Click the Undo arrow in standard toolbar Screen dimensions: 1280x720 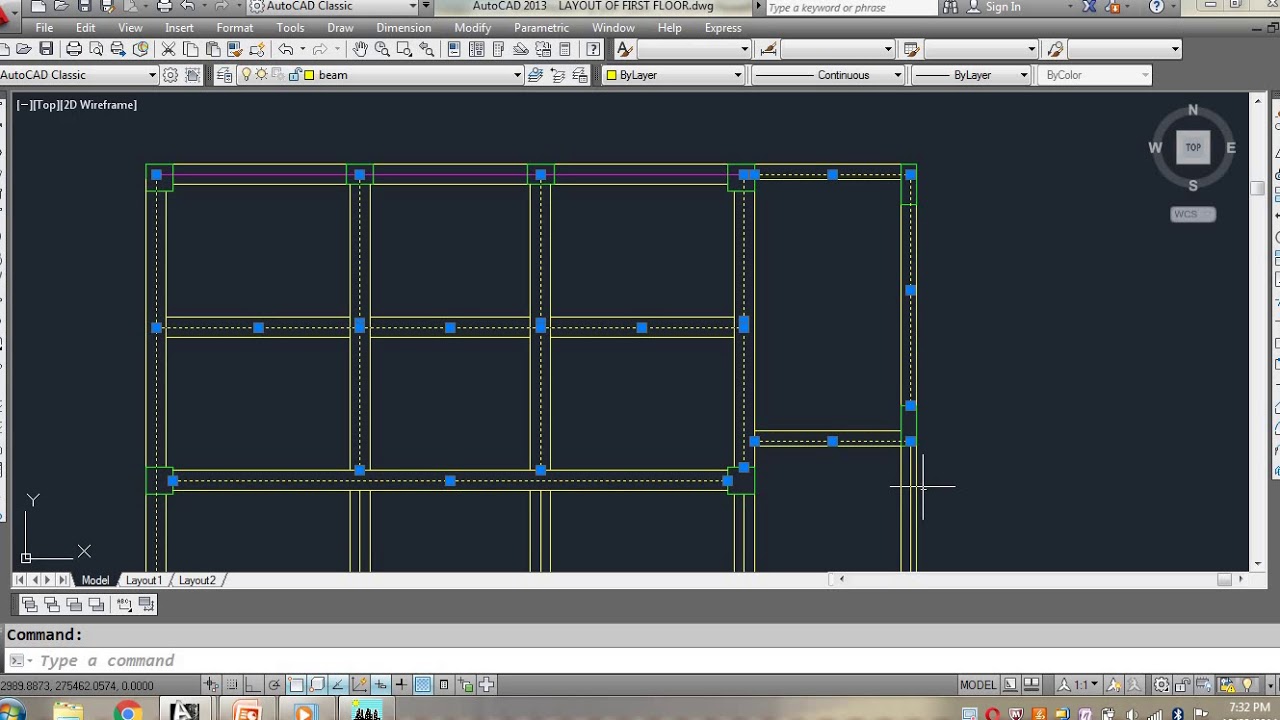[285, 48]
